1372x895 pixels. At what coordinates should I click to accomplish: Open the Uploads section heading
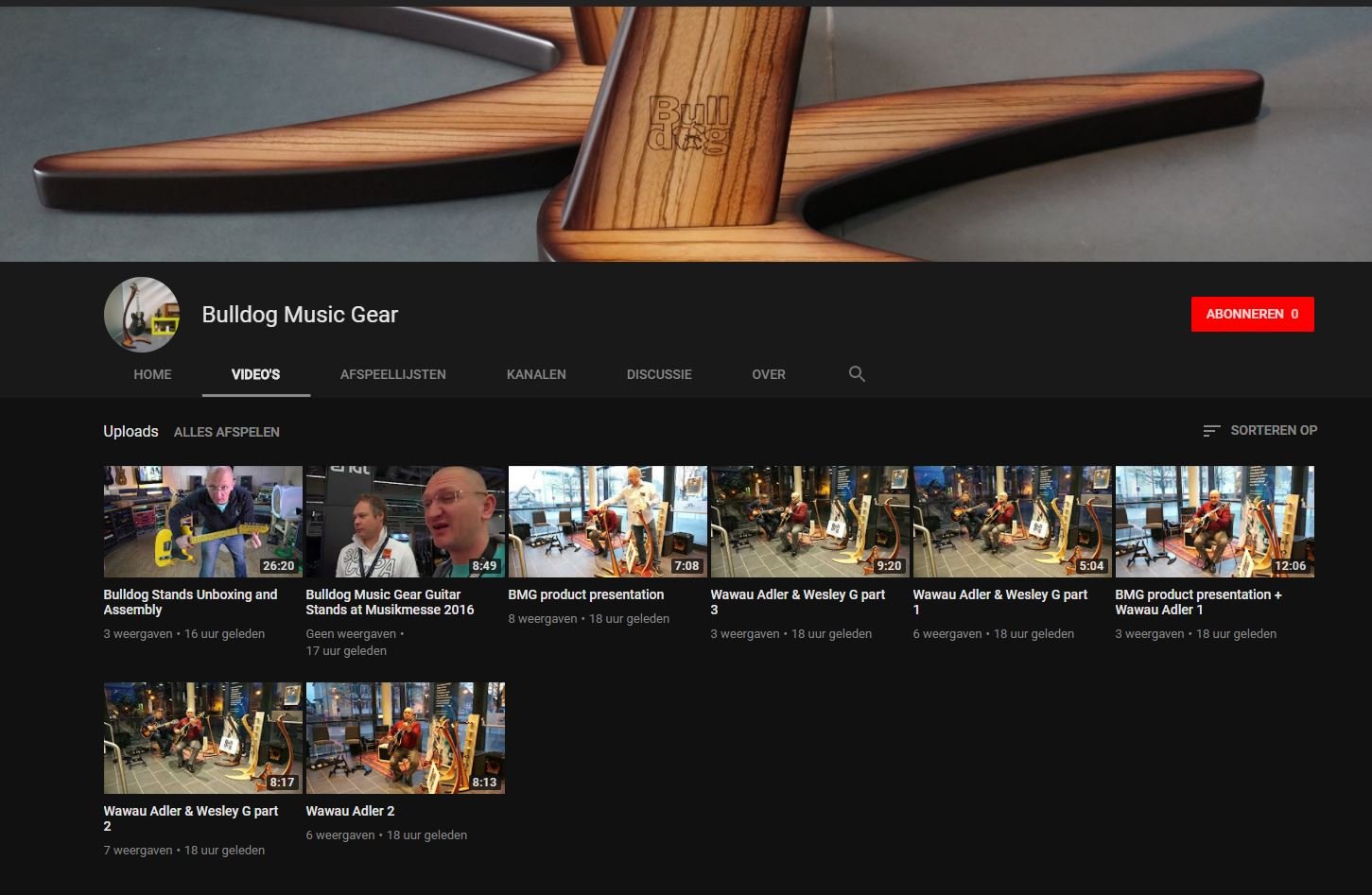pos(130,431)
